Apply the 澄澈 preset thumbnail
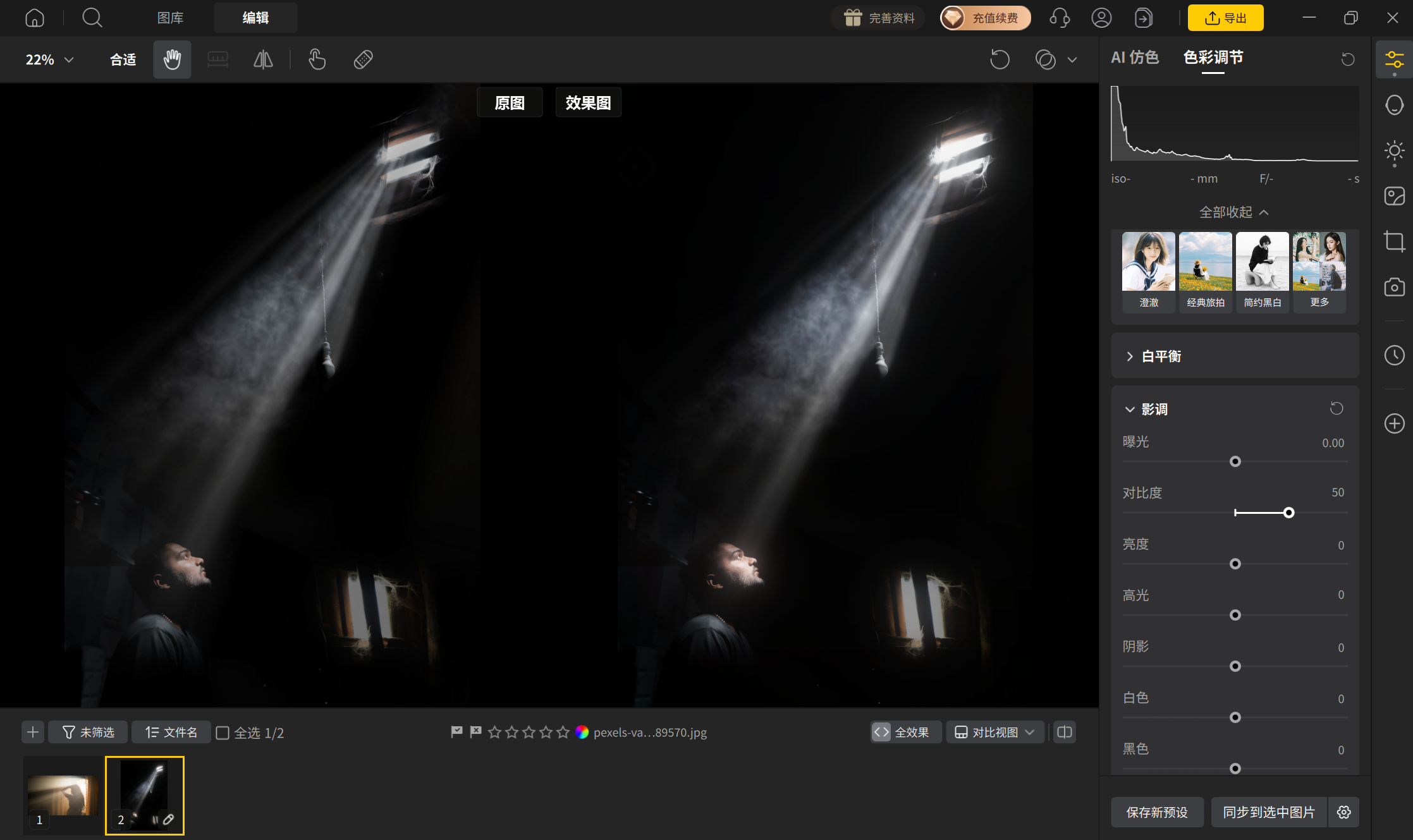Image resolution: width=1413 pixels, height=840 pixels. [x=1149, y=271]
